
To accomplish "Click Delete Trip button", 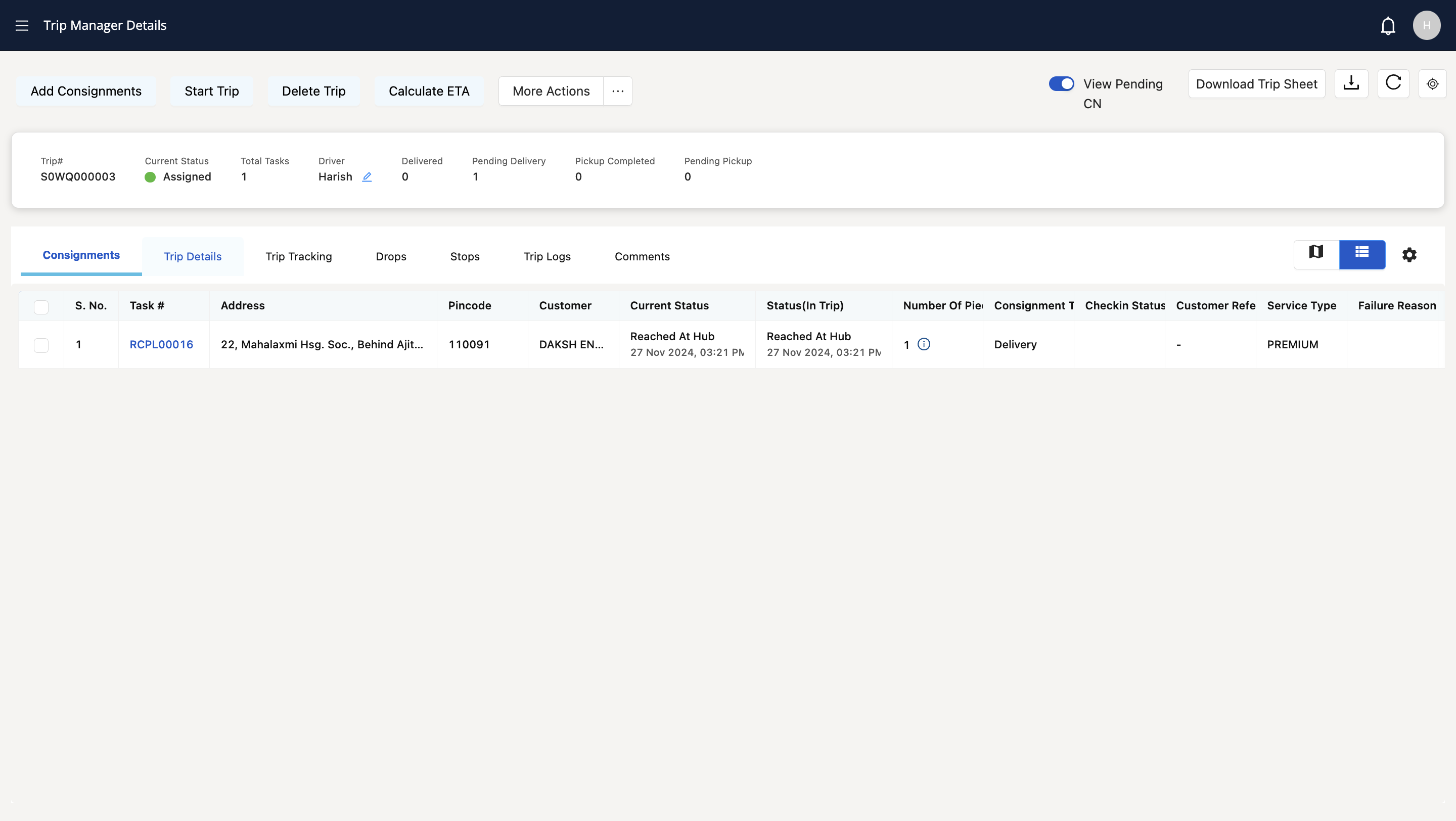I will (x=313, y=91).
